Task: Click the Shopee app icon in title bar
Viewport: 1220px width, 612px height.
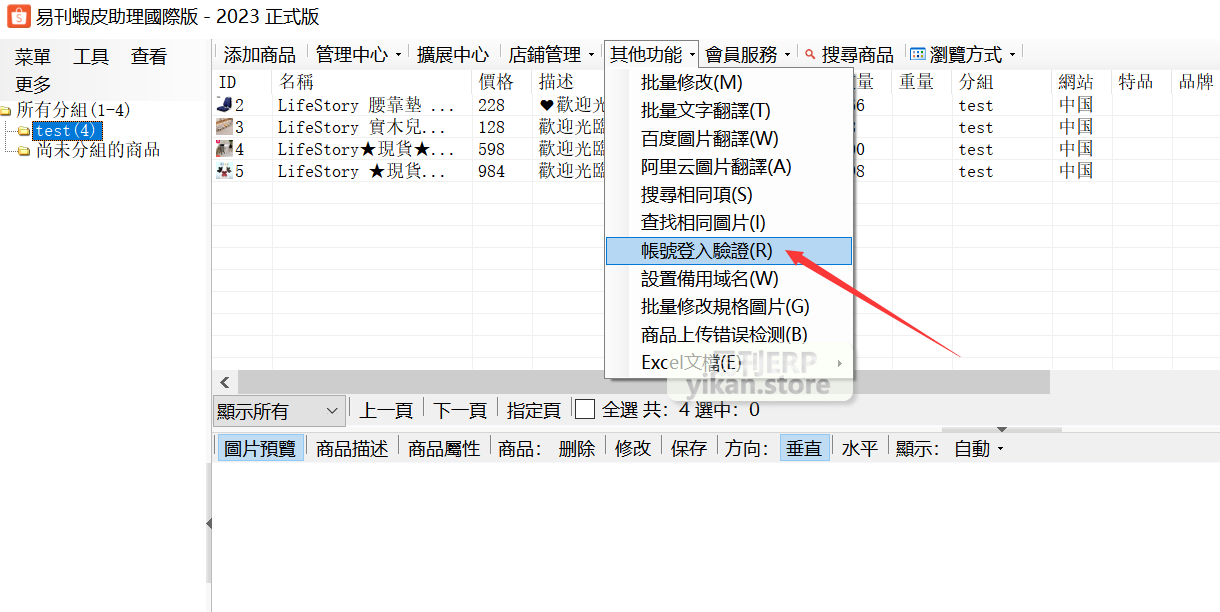Action: point(18,16)
